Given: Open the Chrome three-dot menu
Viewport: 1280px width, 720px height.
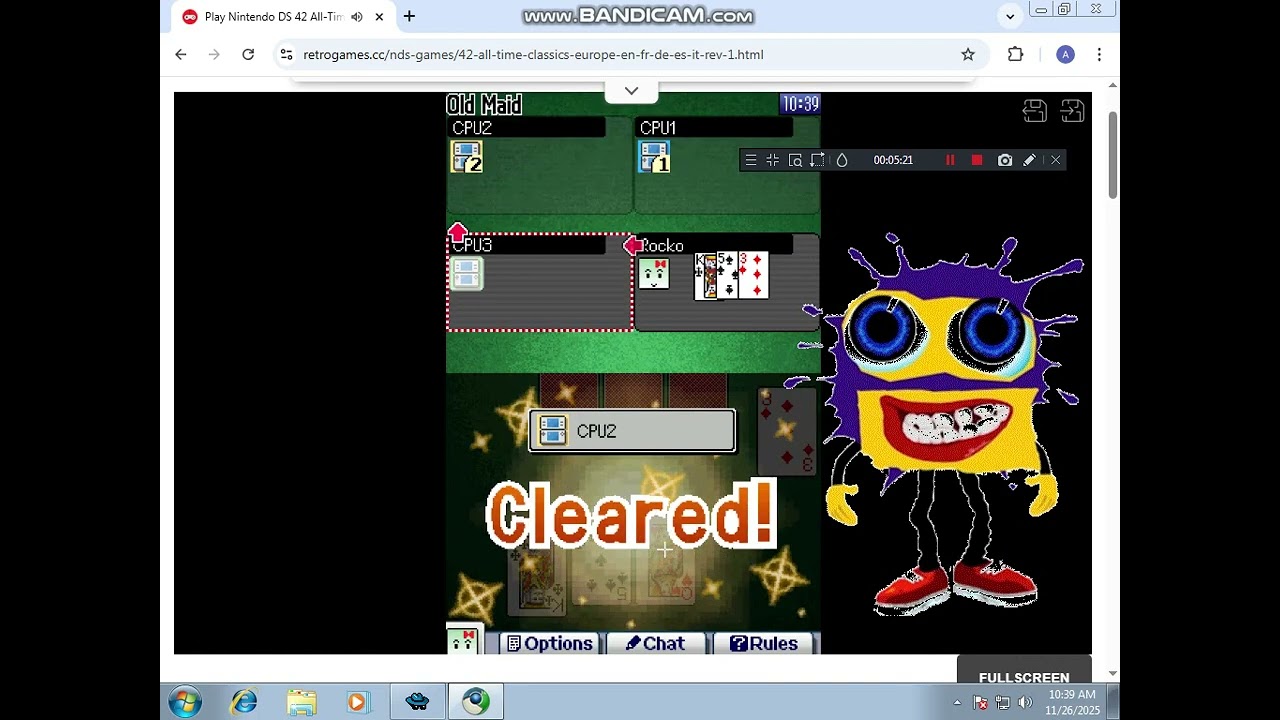Looking at the screenshot, I should pos(1099,55).
